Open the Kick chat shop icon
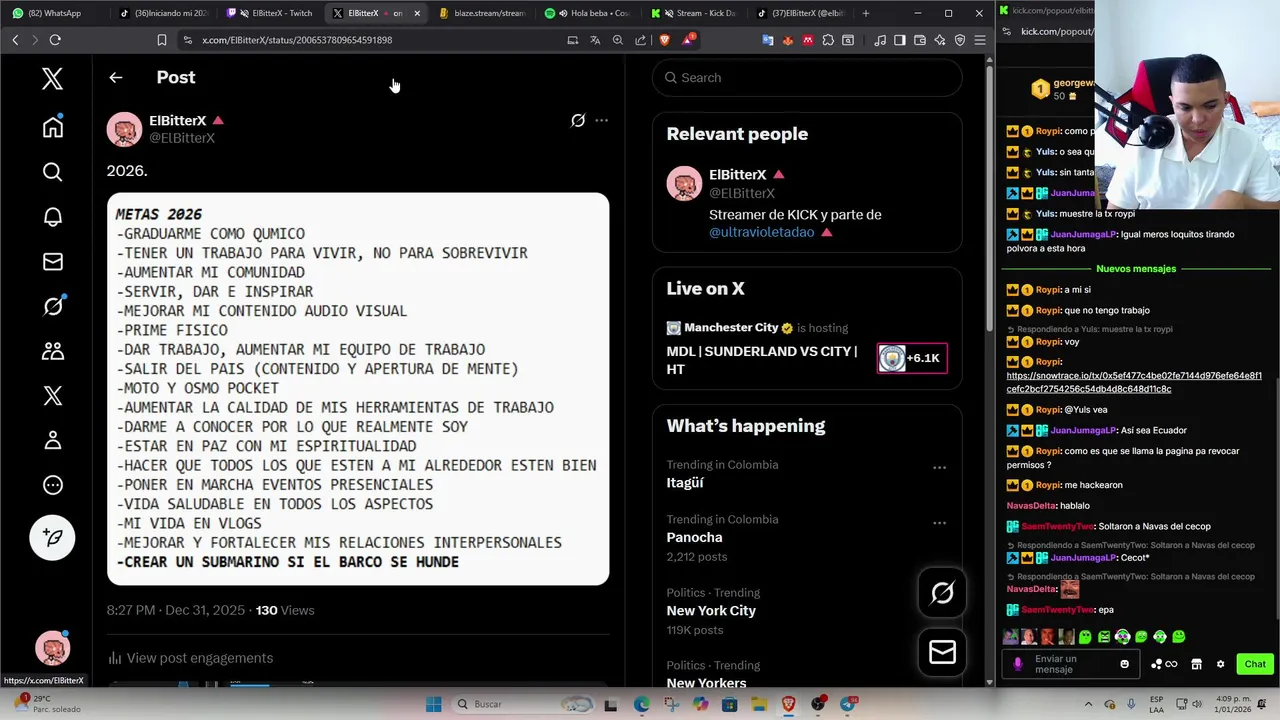The image size is (1280, 720). click(1196, 664)
